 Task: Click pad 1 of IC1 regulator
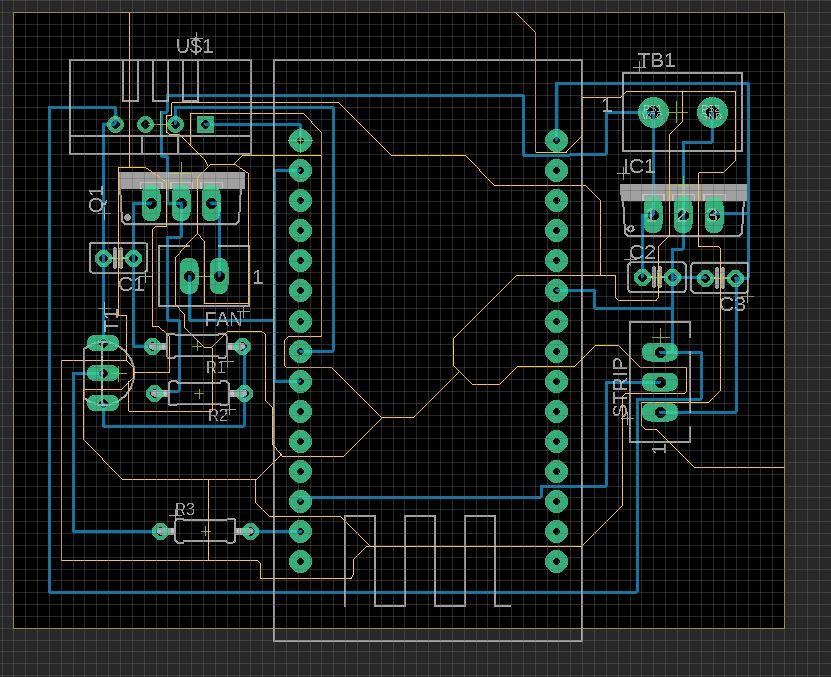(653, 215)
